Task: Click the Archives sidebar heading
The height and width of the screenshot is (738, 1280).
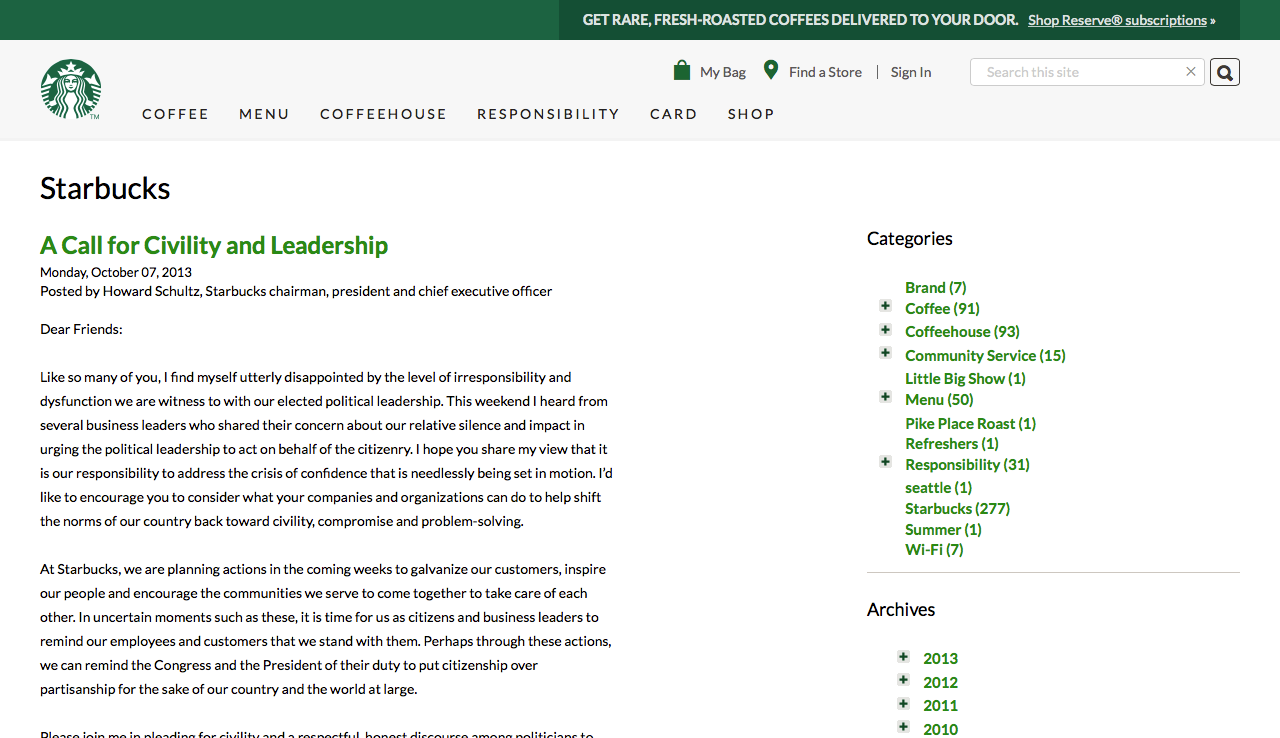Action: pos(901,609)
